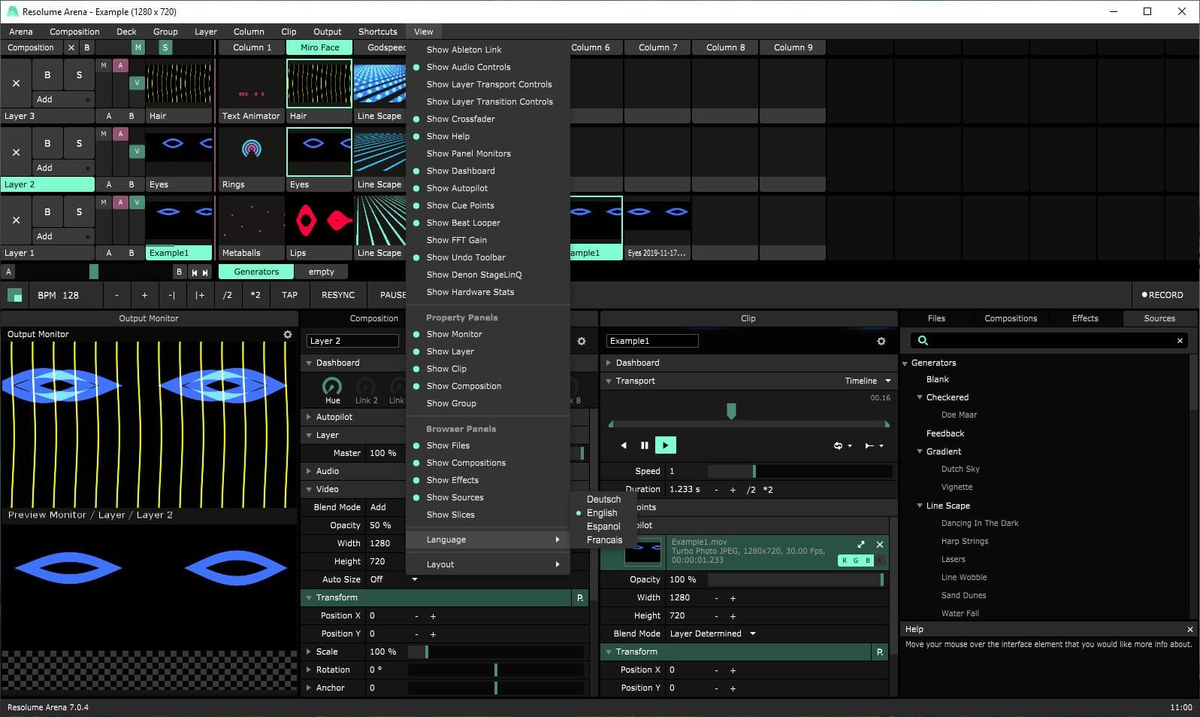Close the Help panel
The height and width of the screenshot is (717, 1200).
point(1190,629)
